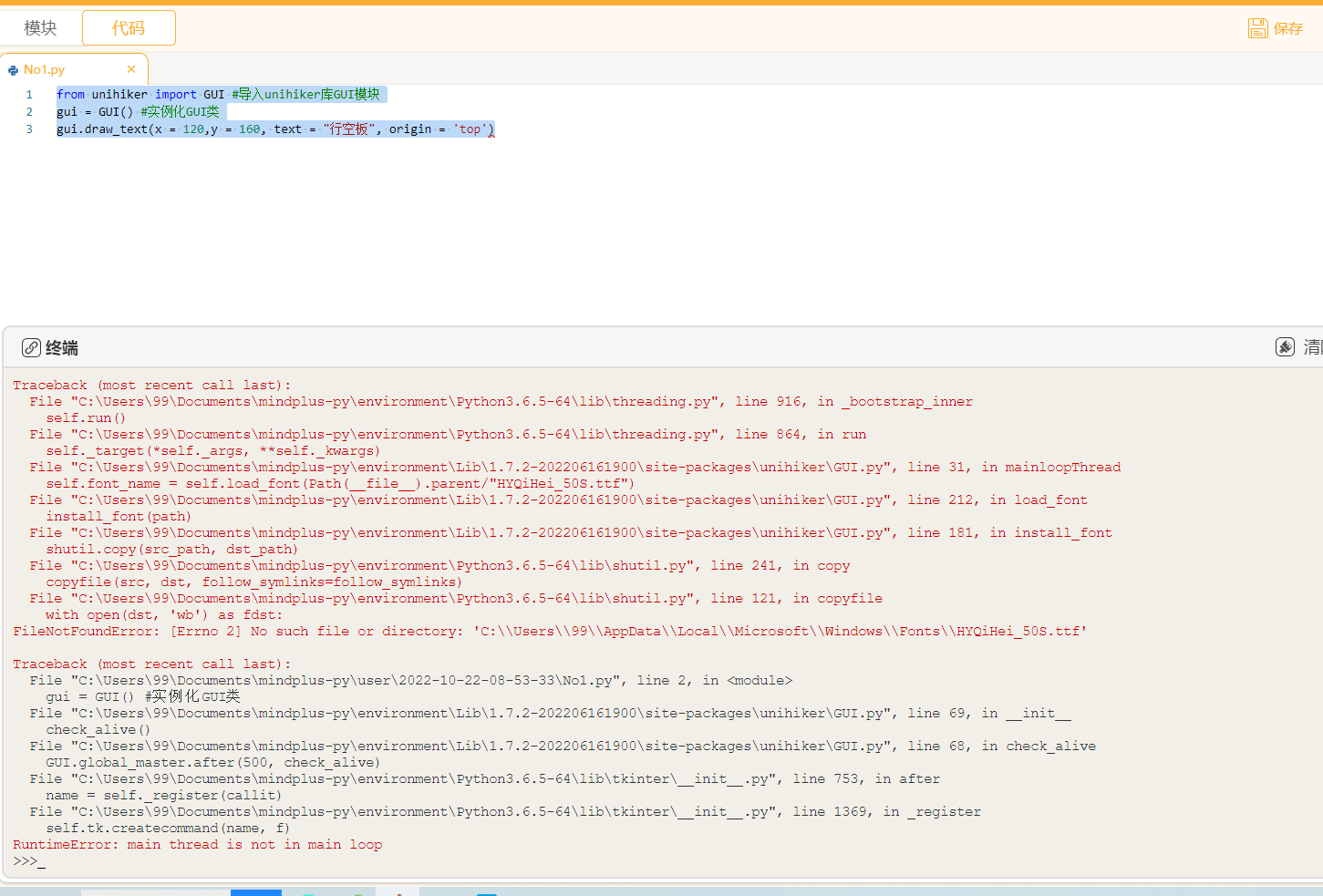Click the terminal link icon beside 终端

tap(31, 347)
